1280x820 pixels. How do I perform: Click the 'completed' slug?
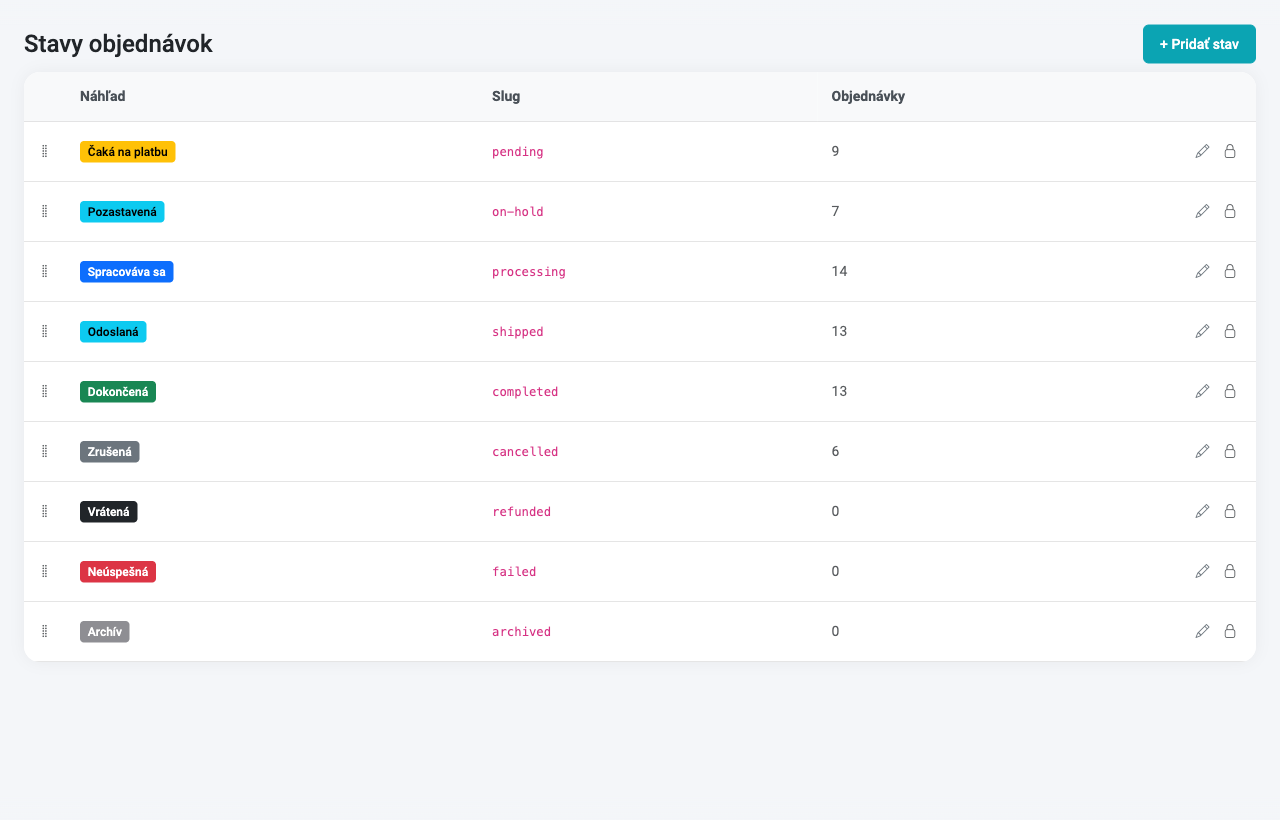525,392
